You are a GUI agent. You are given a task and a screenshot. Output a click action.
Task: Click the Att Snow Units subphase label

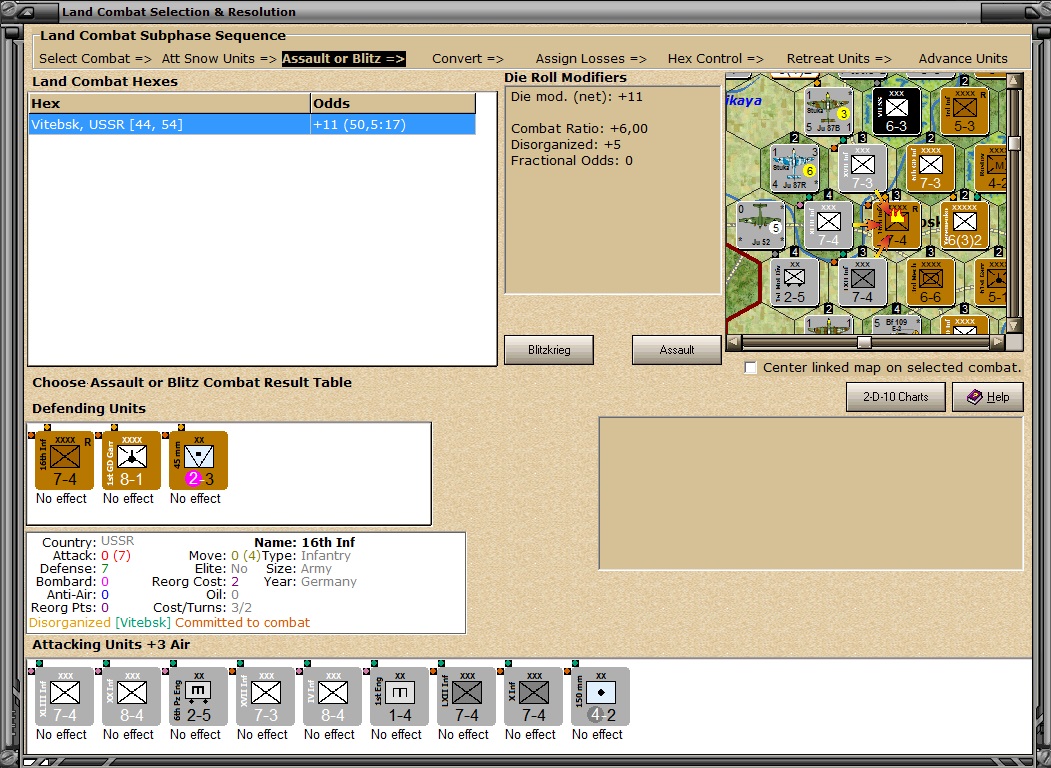219,58
